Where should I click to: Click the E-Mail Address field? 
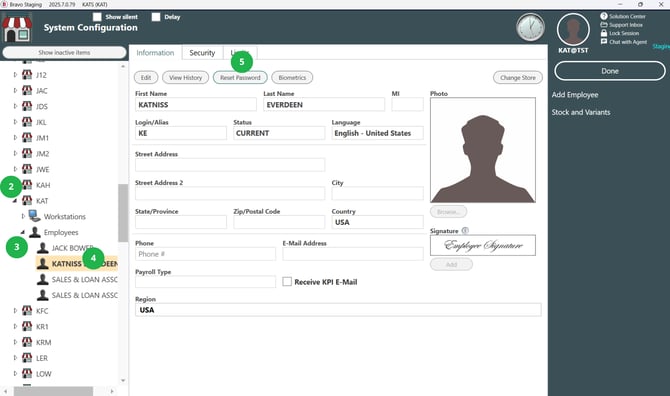[353, 254]
